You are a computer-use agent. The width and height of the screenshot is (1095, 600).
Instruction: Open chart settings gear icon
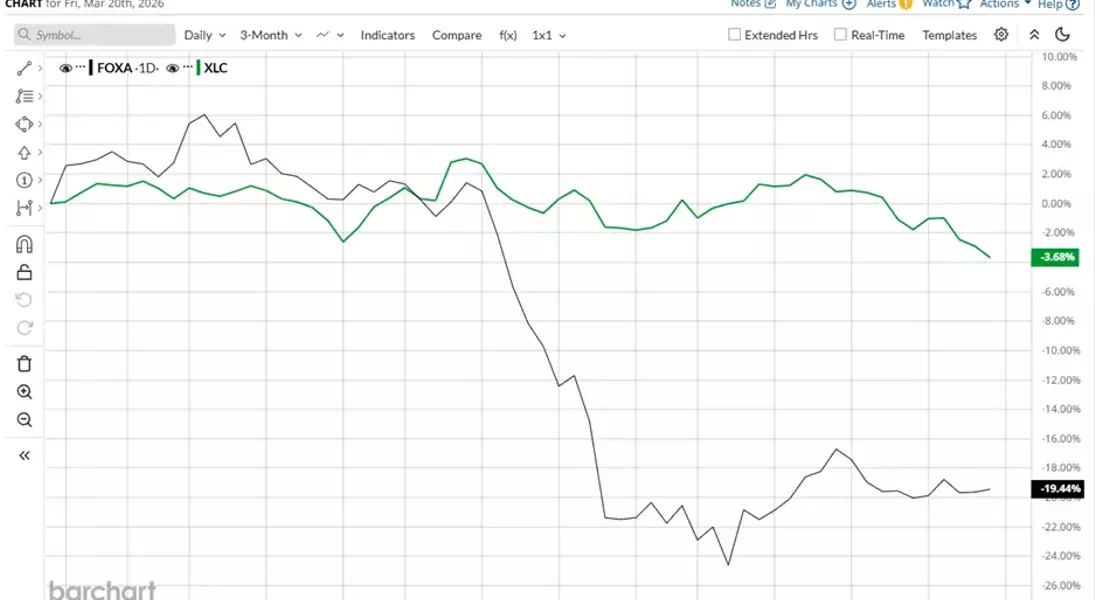point(1001,35)
